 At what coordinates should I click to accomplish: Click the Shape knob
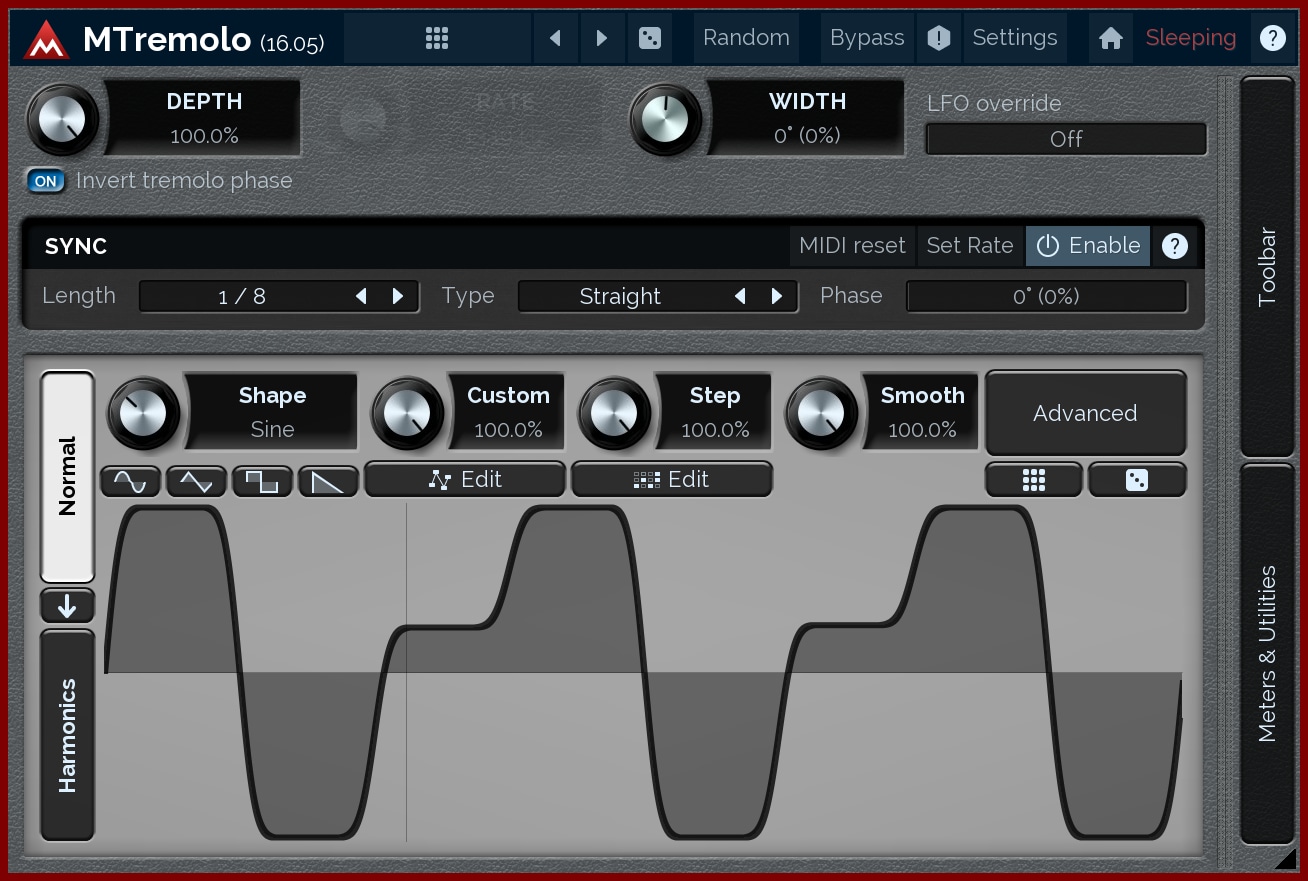pos(144,413)
